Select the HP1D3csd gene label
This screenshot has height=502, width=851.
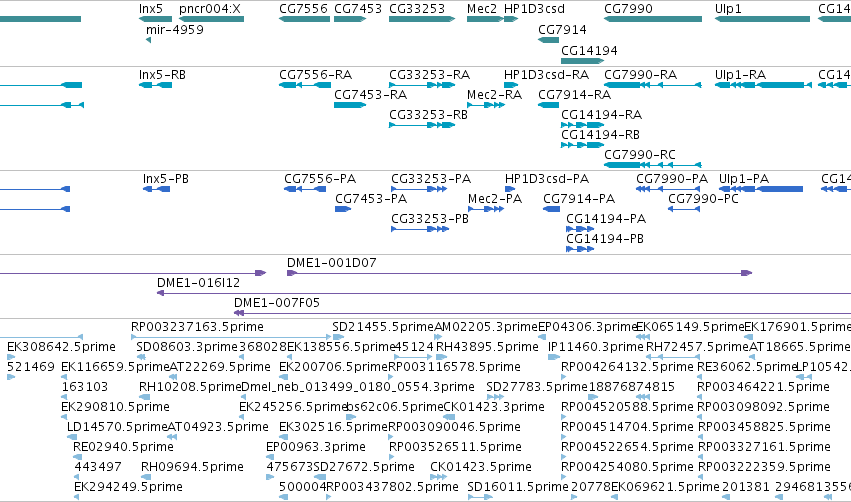point(535,9)
